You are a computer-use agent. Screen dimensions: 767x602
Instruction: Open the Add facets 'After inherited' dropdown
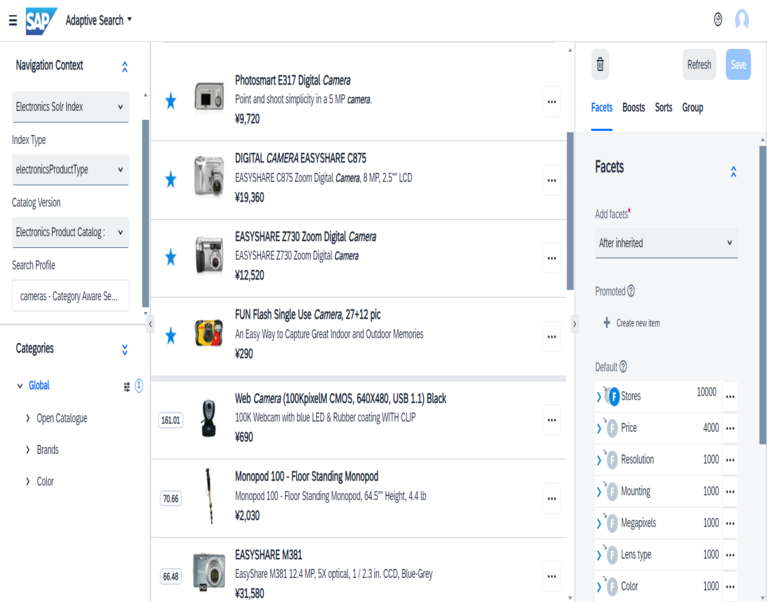pos(666,243)
